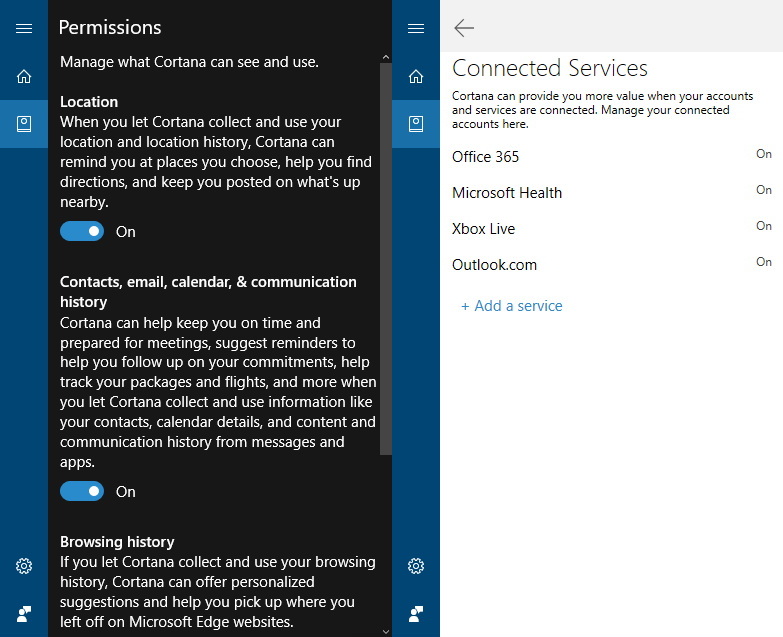This screenshot has height=637, width=783.
Task: Open Notebook icon in Connected Services sidebar
Action: [x=416, y=124]
